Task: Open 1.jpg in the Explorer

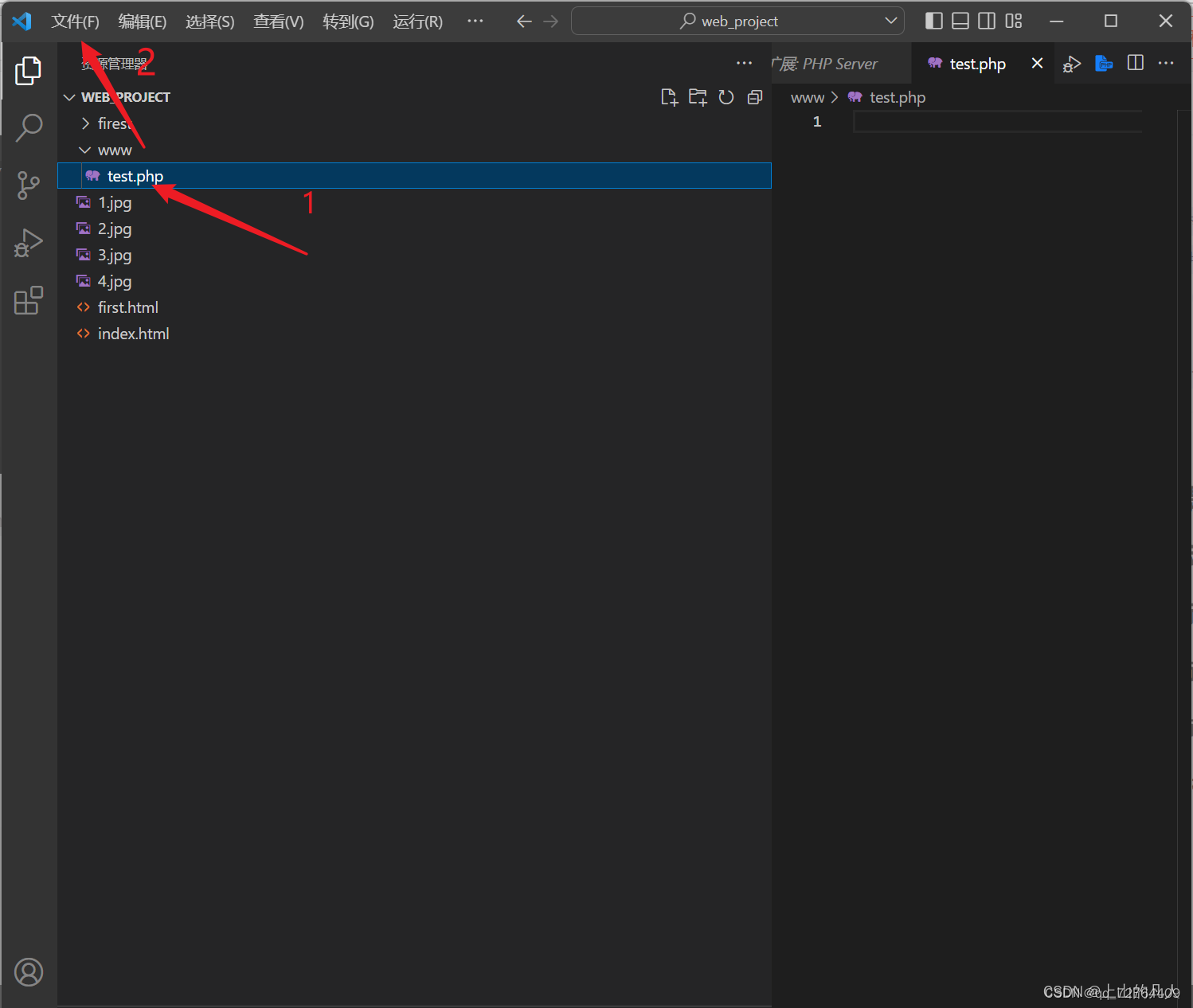Action: [x=414, y=202]
